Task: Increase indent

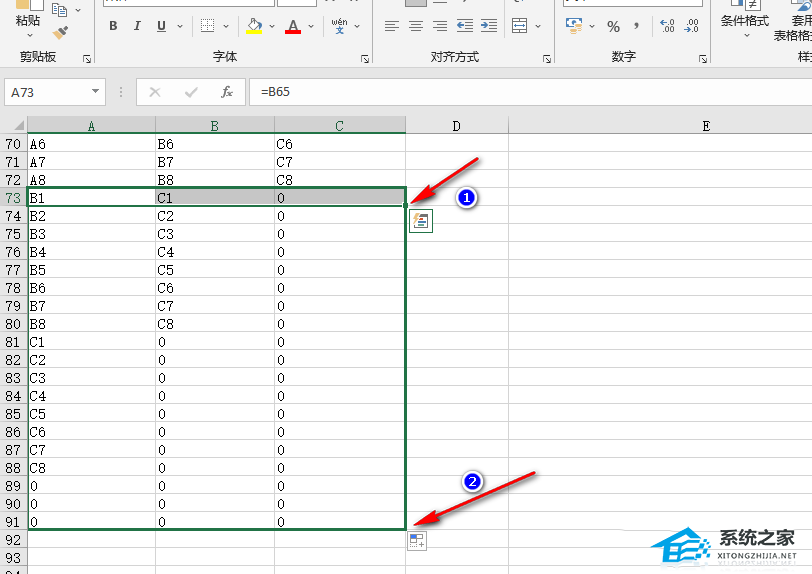Action: point(489,26)
